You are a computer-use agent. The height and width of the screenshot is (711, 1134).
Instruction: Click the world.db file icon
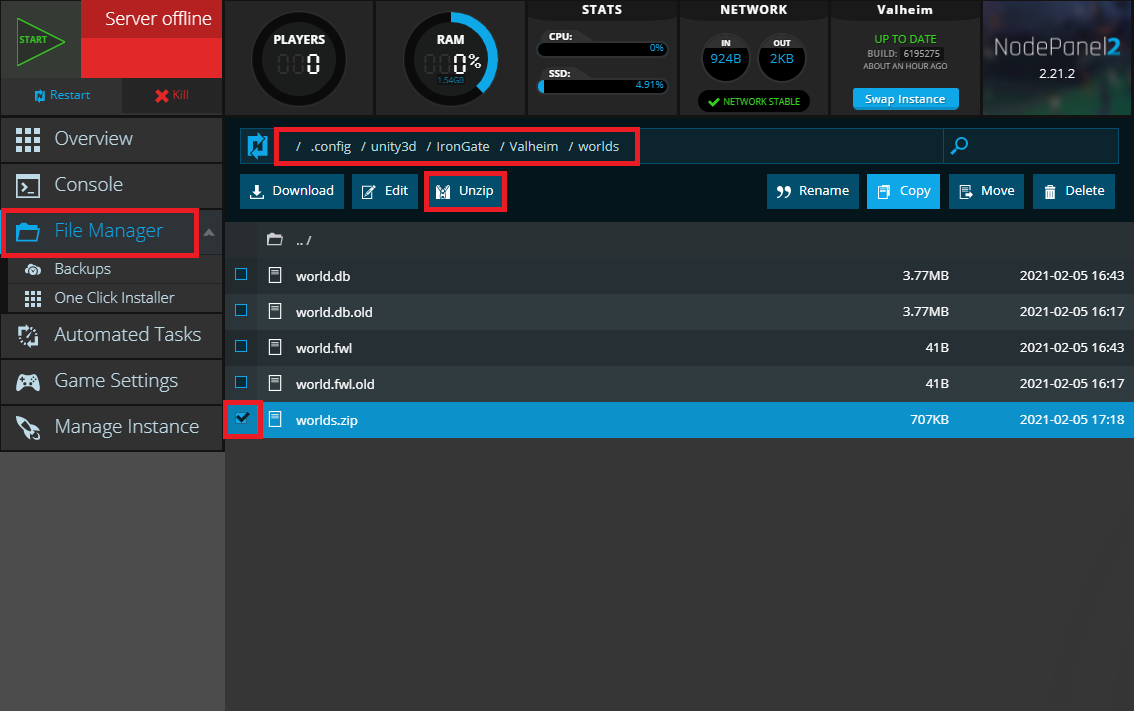[275, 275]
